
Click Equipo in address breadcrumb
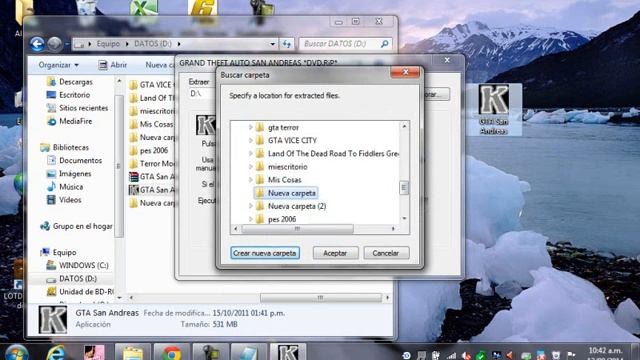point(108,44)
